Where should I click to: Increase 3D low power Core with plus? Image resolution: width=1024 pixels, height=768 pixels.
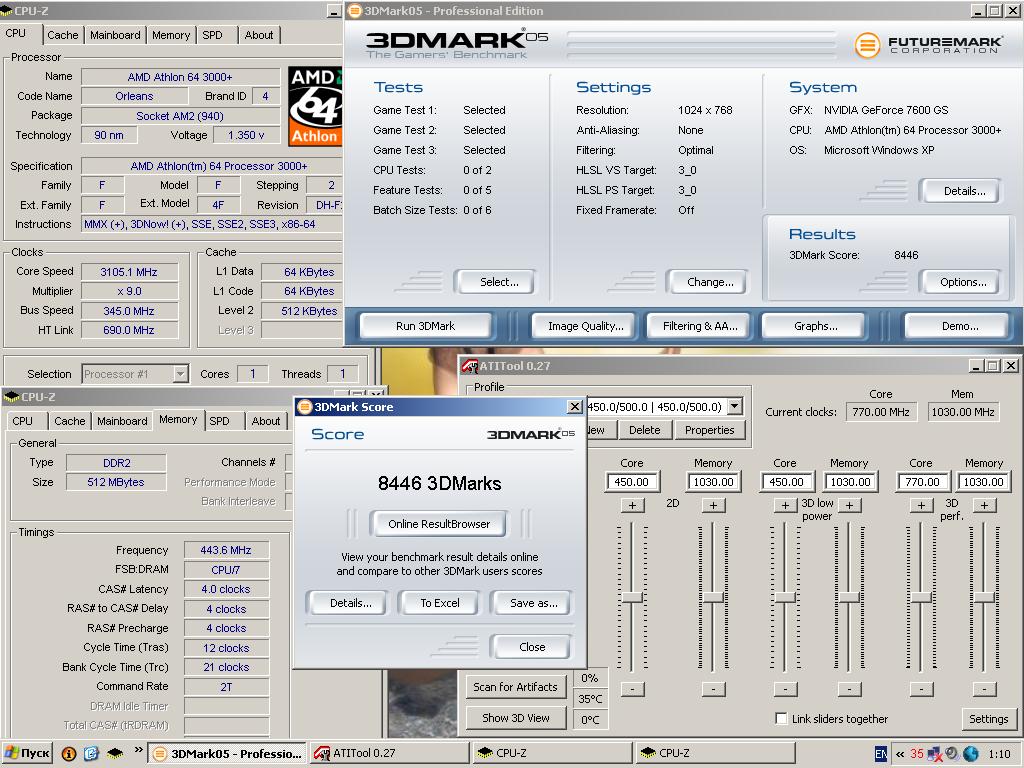pos(785,505)
